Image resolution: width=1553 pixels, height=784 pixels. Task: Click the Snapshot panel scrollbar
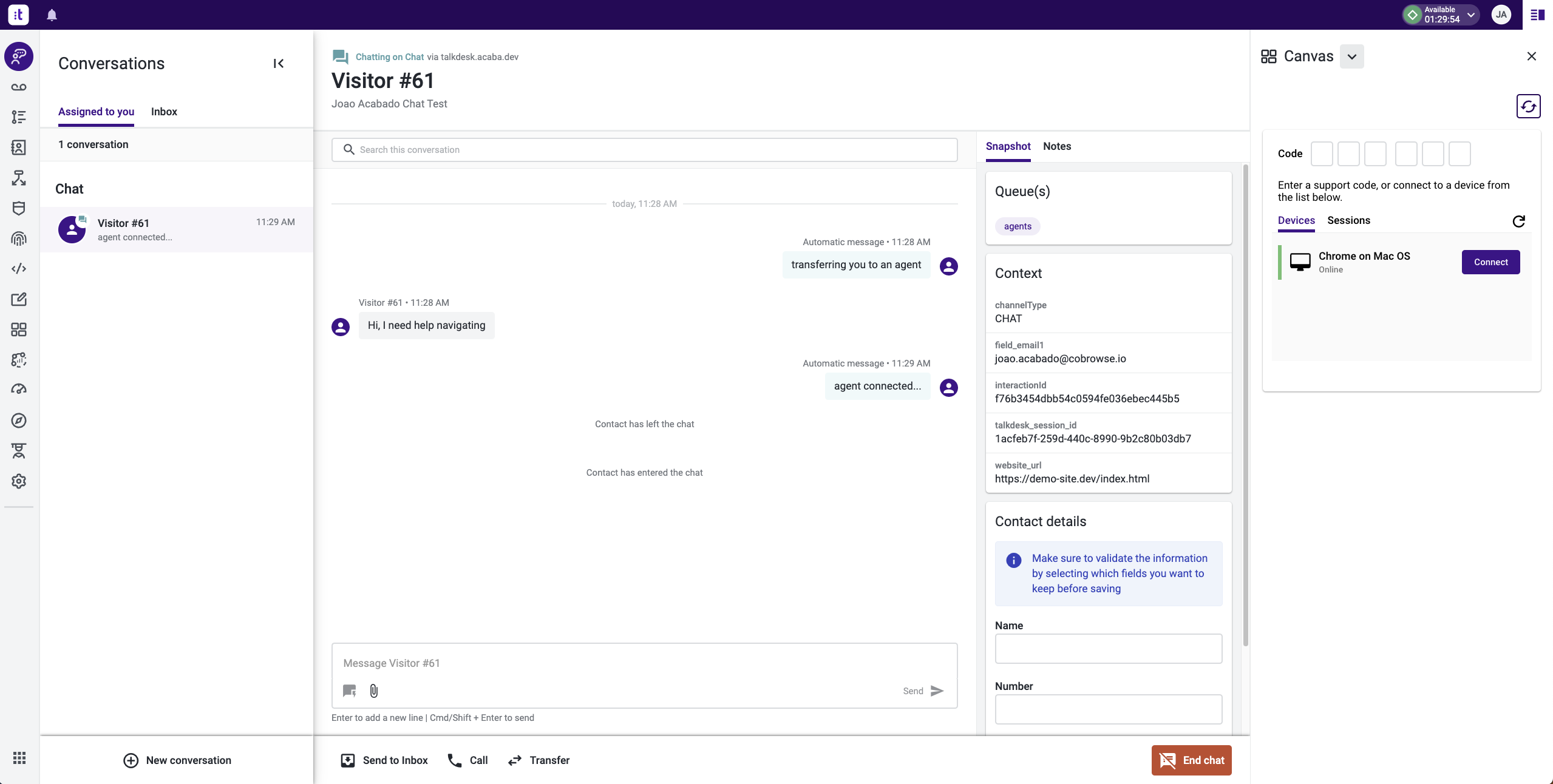click(x=1245, y=404)
